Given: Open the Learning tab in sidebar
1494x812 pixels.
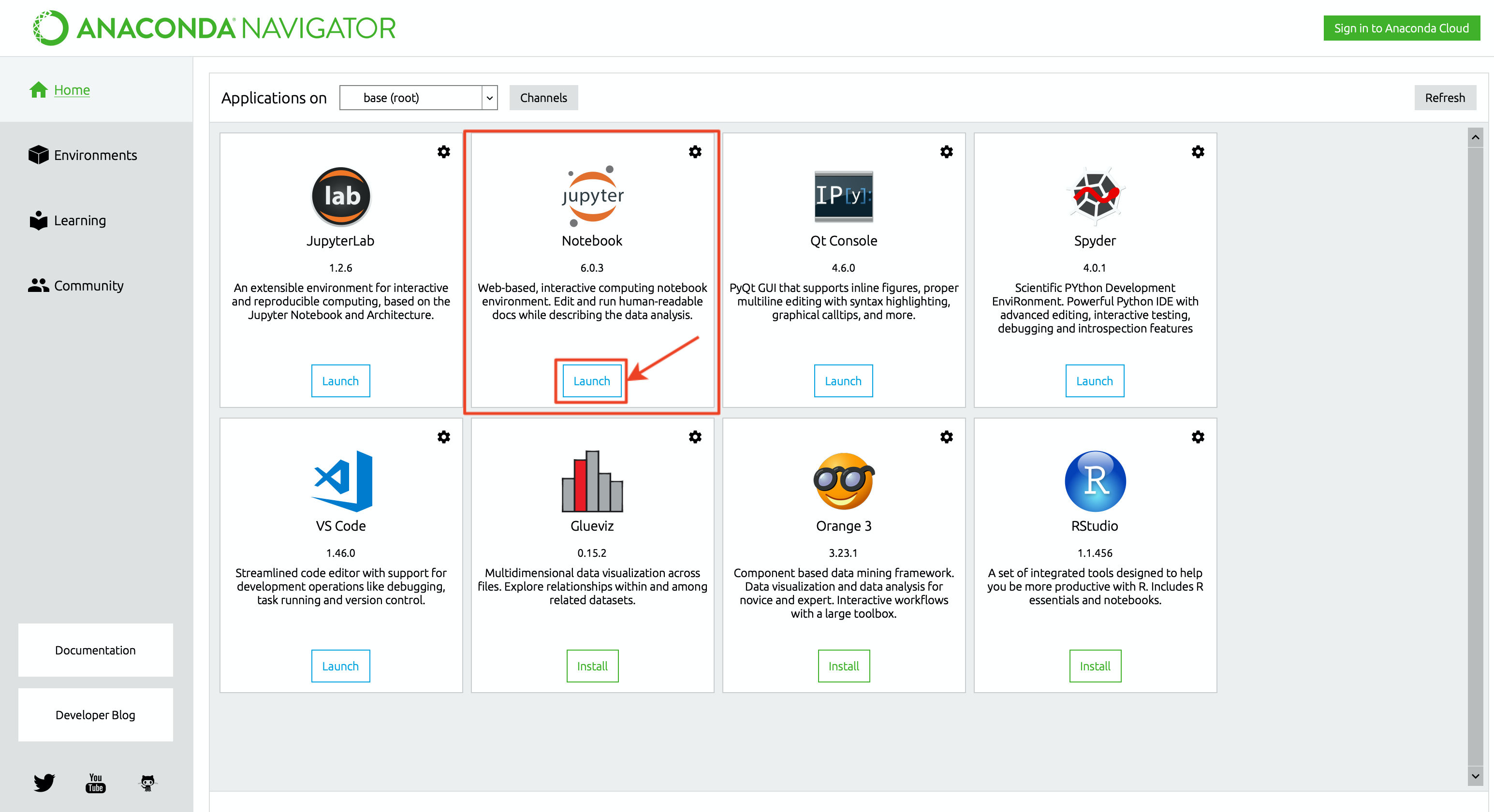Looking at the screenshot, I should [x=79, y=221].
